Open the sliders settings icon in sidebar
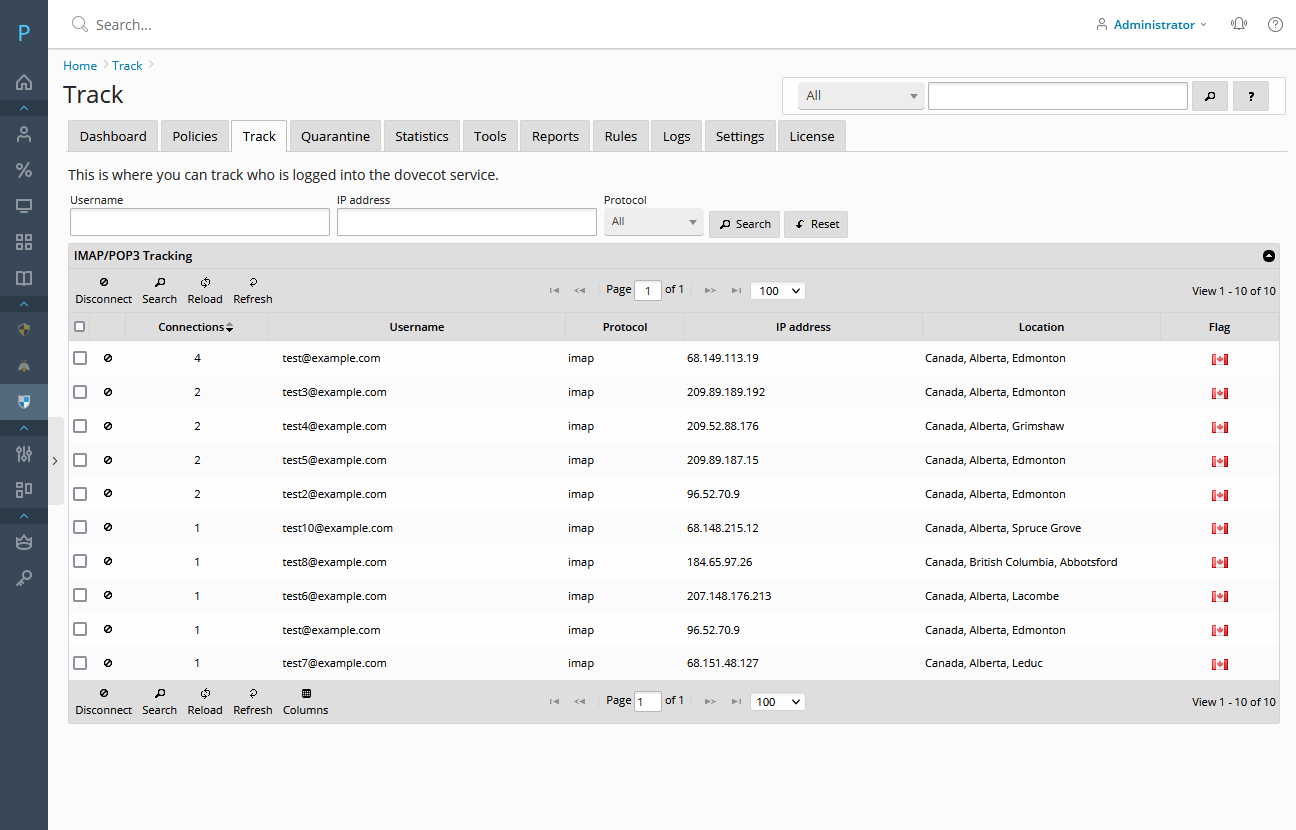The width and height of the screenshot is (1296, 830). (x=24, y=454)
